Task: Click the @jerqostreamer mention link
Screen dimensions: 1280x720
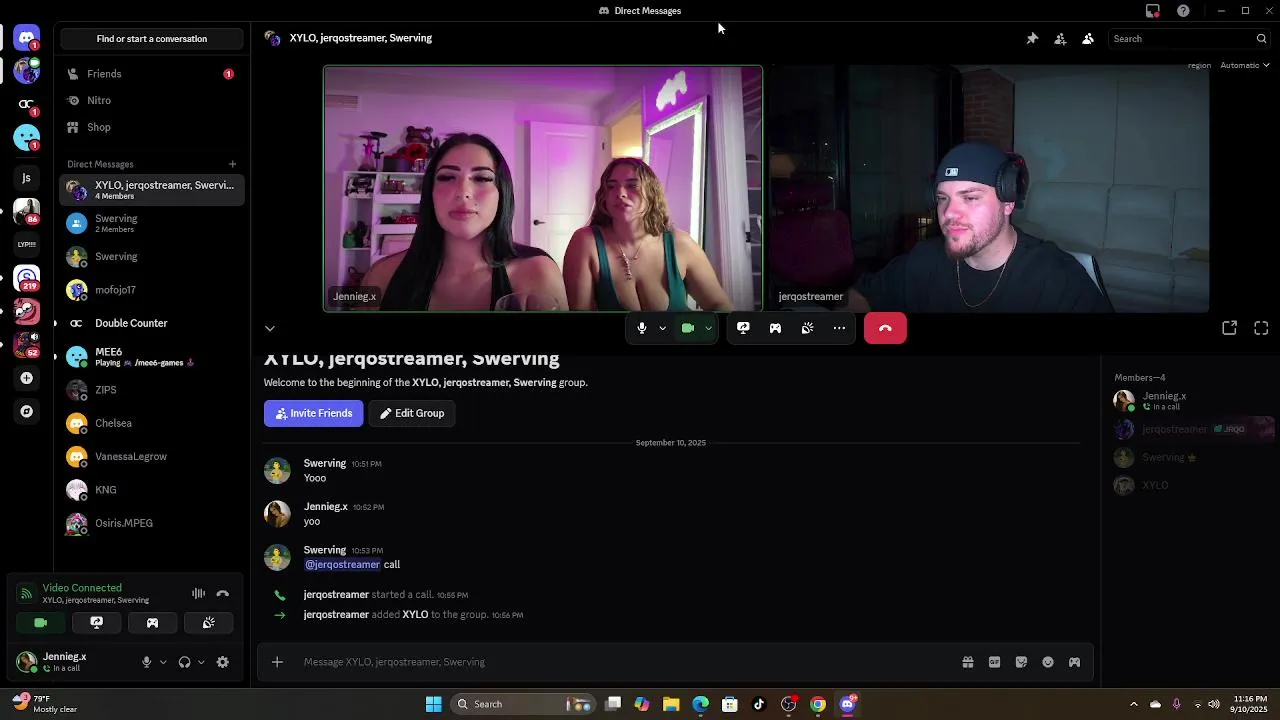Action: [x=342, y=564]
